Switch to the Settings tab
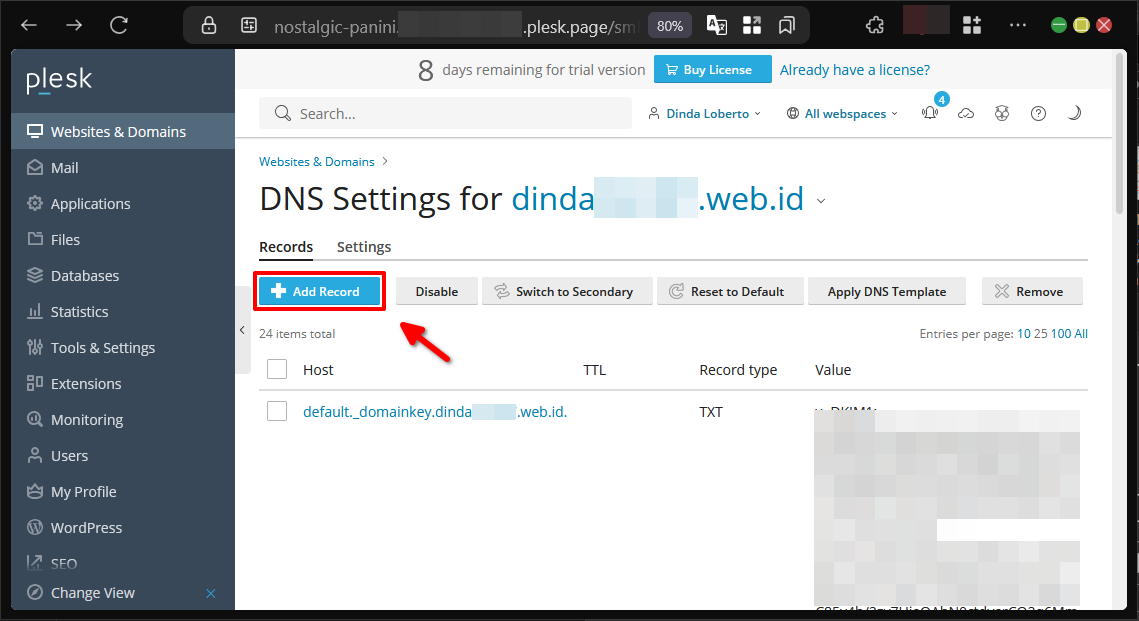Image resolution: width=1139 pixels, height=621 pixels. tap(364, 247)
